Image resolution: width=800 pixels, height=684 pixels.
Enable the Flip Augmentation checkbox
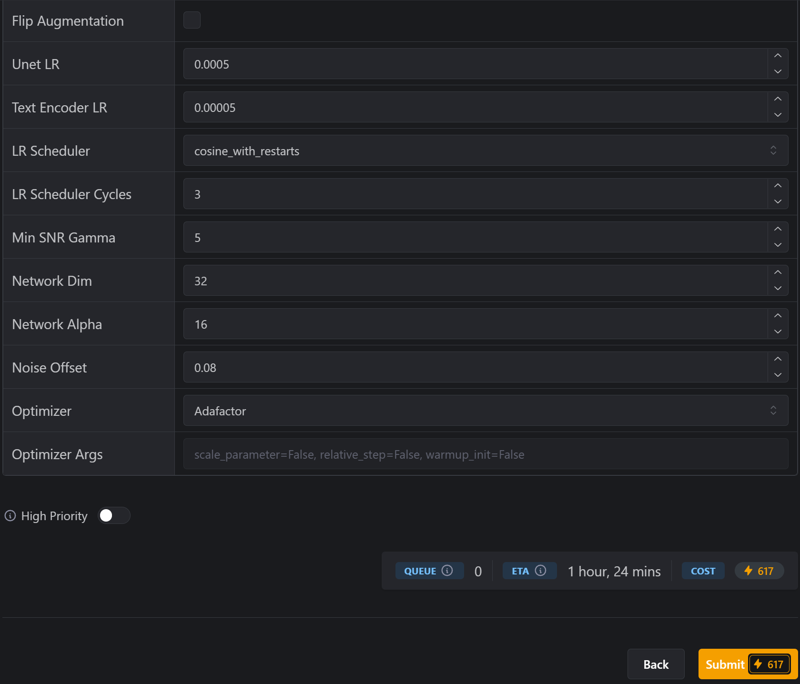(192, 20)
